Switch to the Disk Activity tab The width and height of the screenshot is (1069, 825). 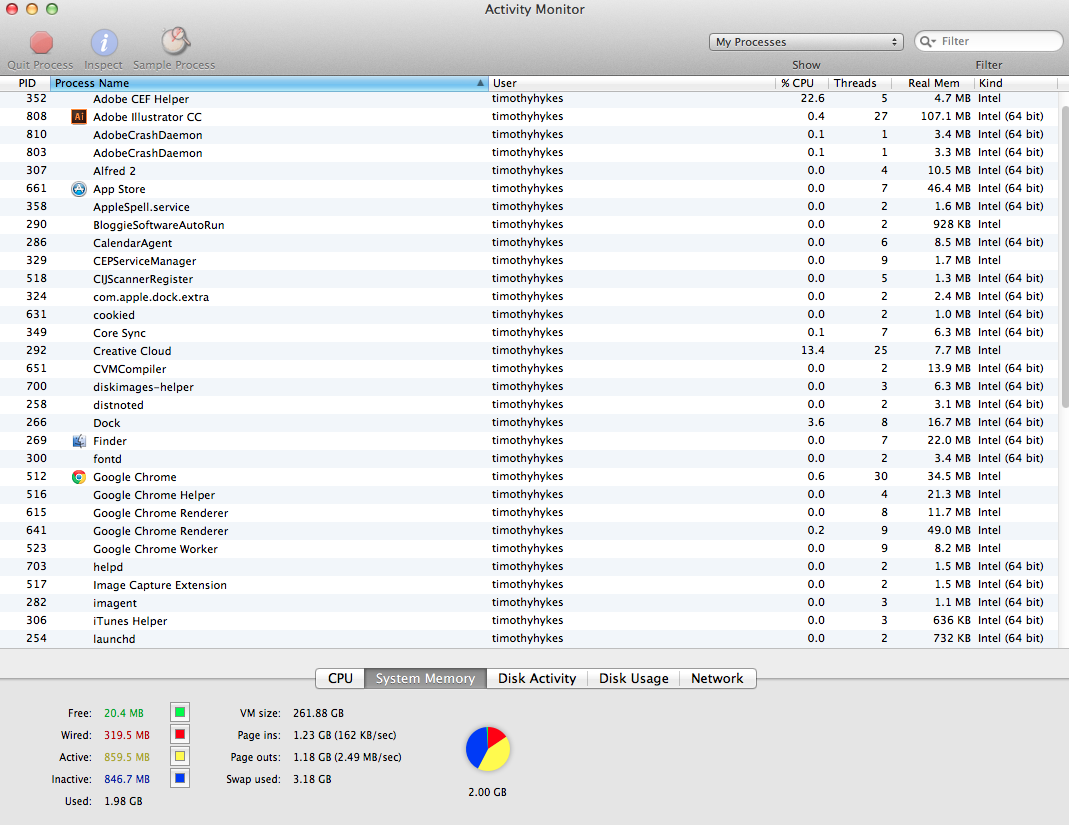click(537, 678)
